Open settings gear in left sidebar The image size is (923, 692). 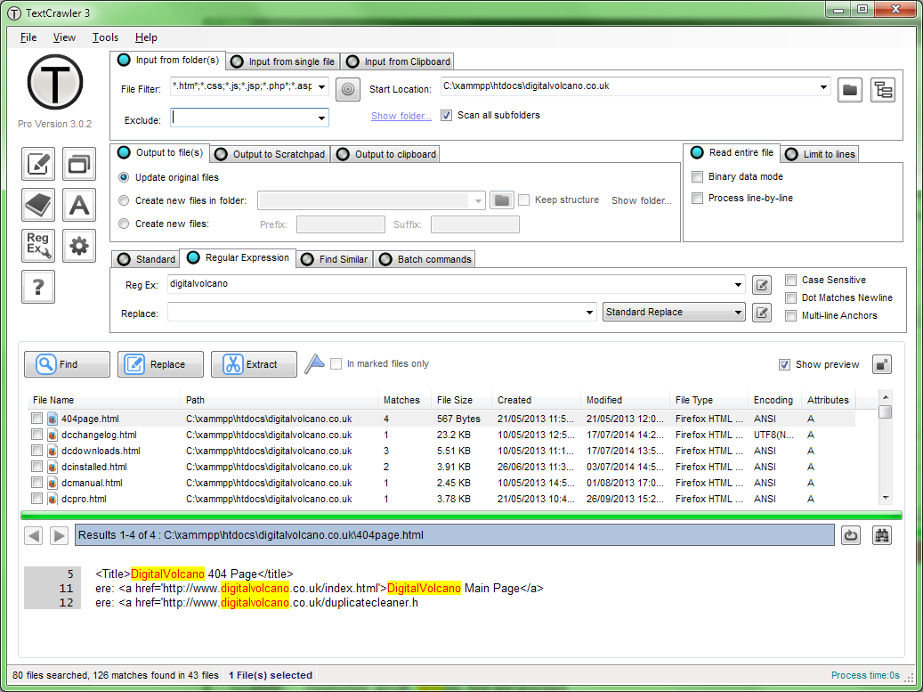click(79, 246)
